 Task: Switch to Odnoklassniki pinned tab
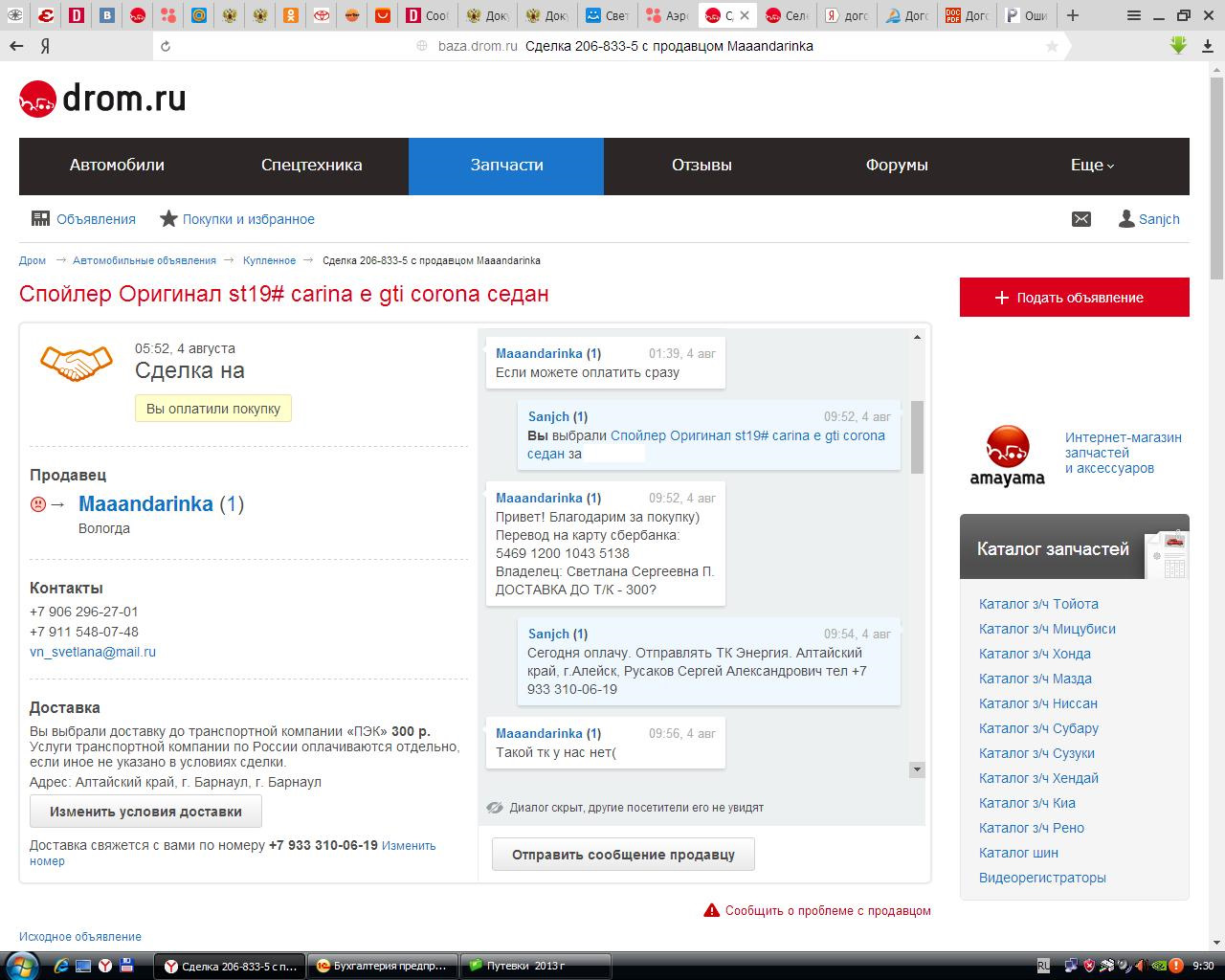(x=291, y=15)
